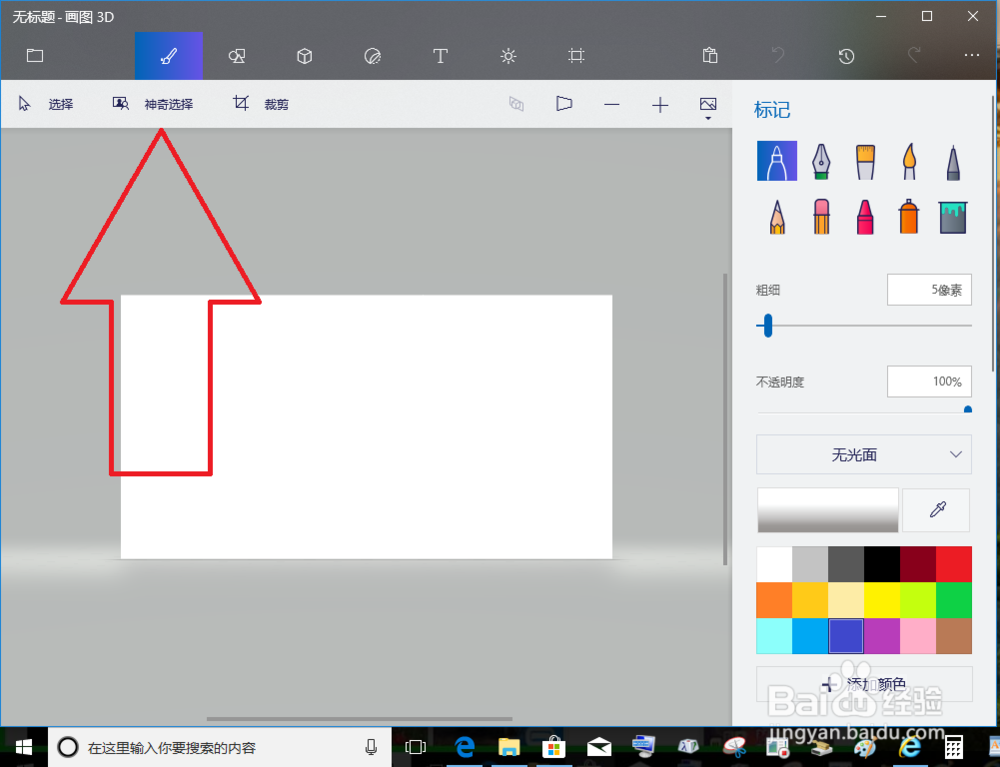This screenshot has width=1000, height=767.
Task: Click the History icon
Action: (x=846, y=56)
